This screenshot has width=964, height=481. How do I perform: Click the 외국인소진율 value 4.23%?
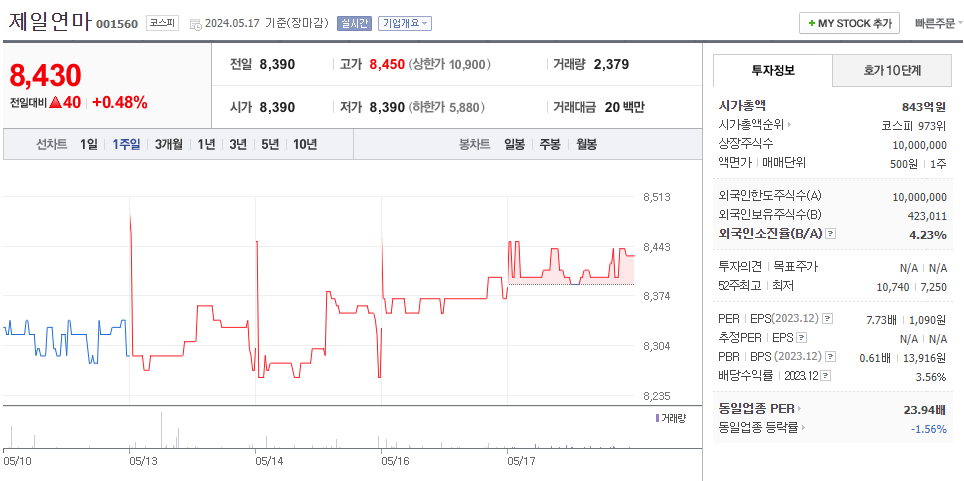pyautogui.click(x=928, y=234)
